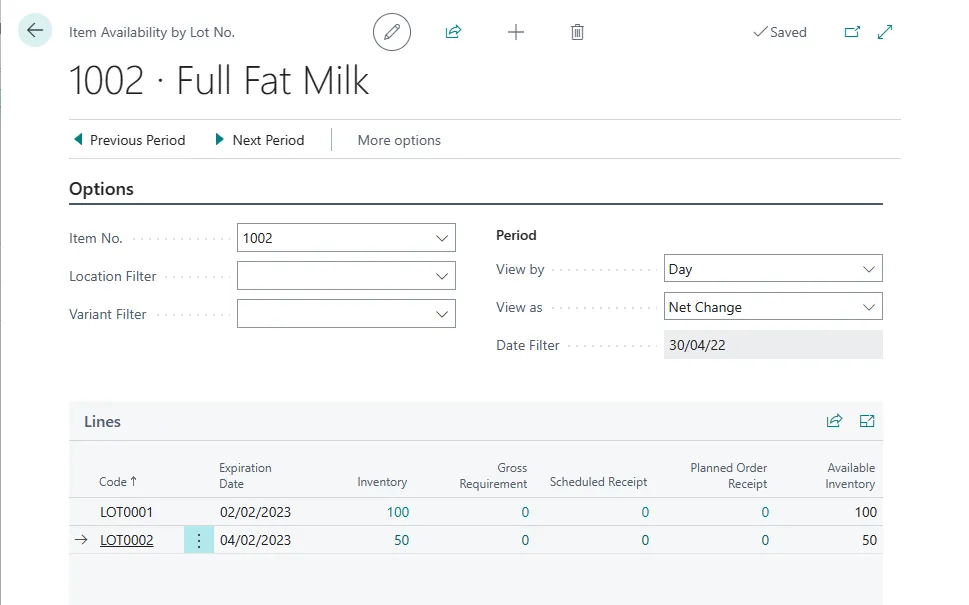Go to Previous Period
969x605 pixels.
click(130, 140)
